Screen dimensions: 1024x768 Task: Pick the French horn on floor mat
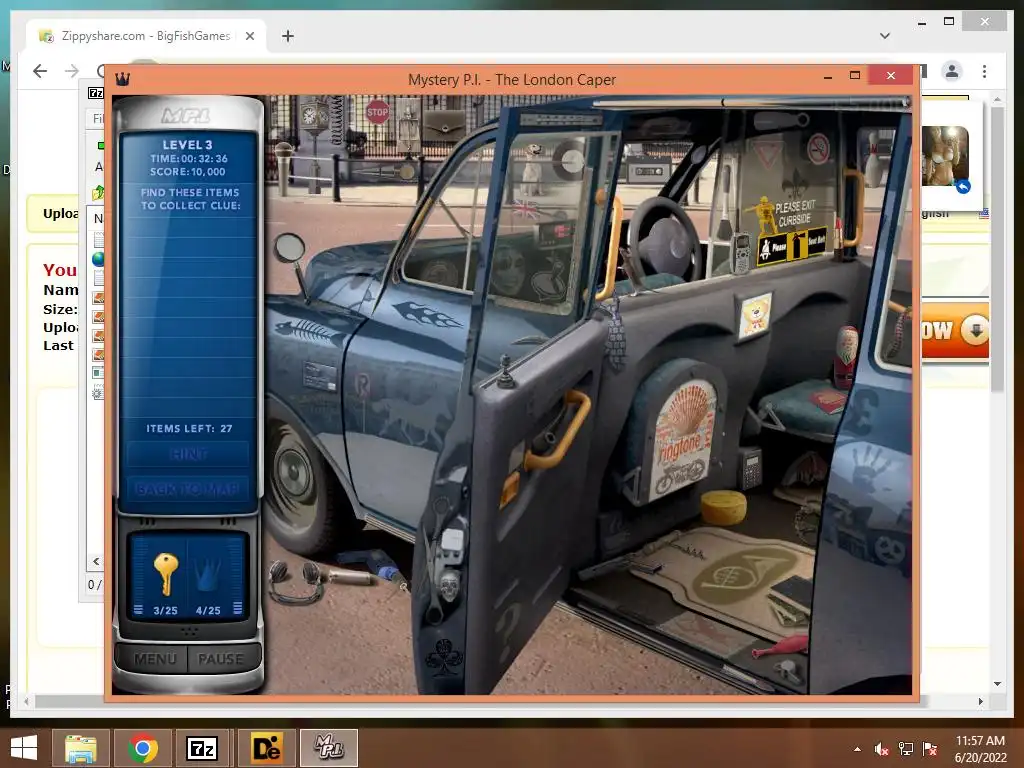tap(737, 574)
